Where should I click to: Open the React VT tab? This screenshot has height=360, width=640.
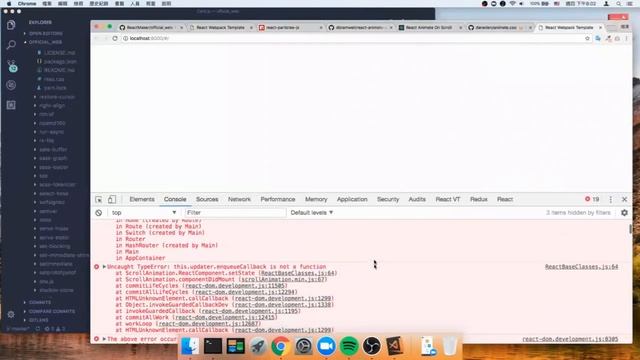coord(447,199)
